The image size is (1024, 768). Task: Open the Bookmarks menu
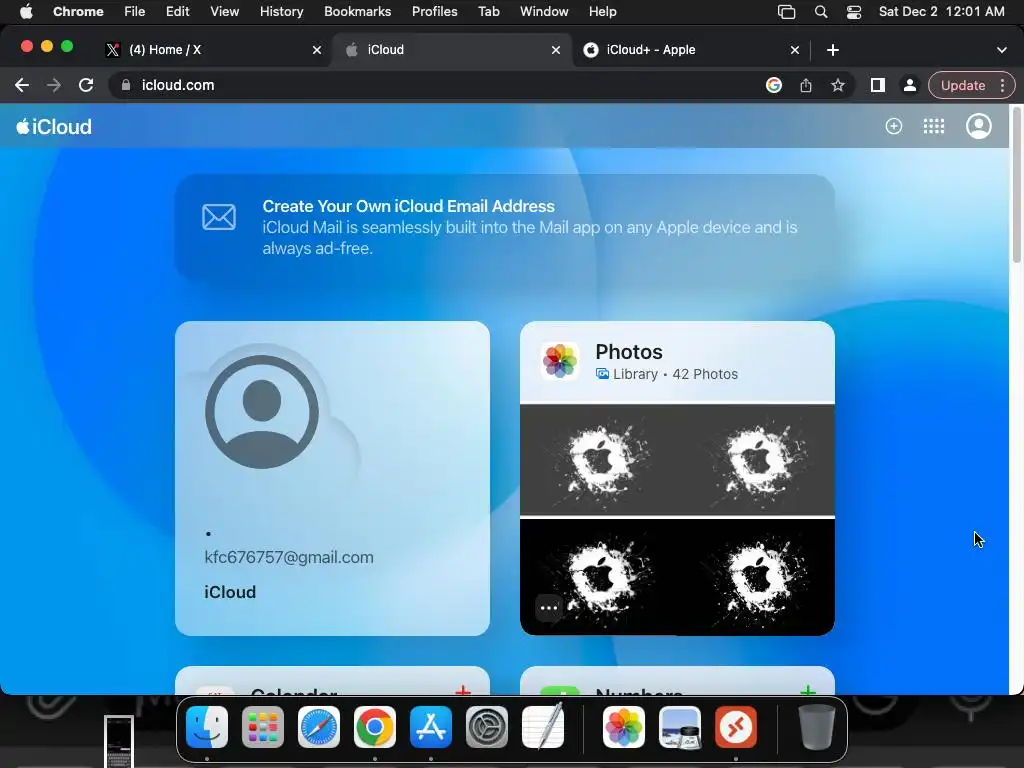(x=357, y=12)
